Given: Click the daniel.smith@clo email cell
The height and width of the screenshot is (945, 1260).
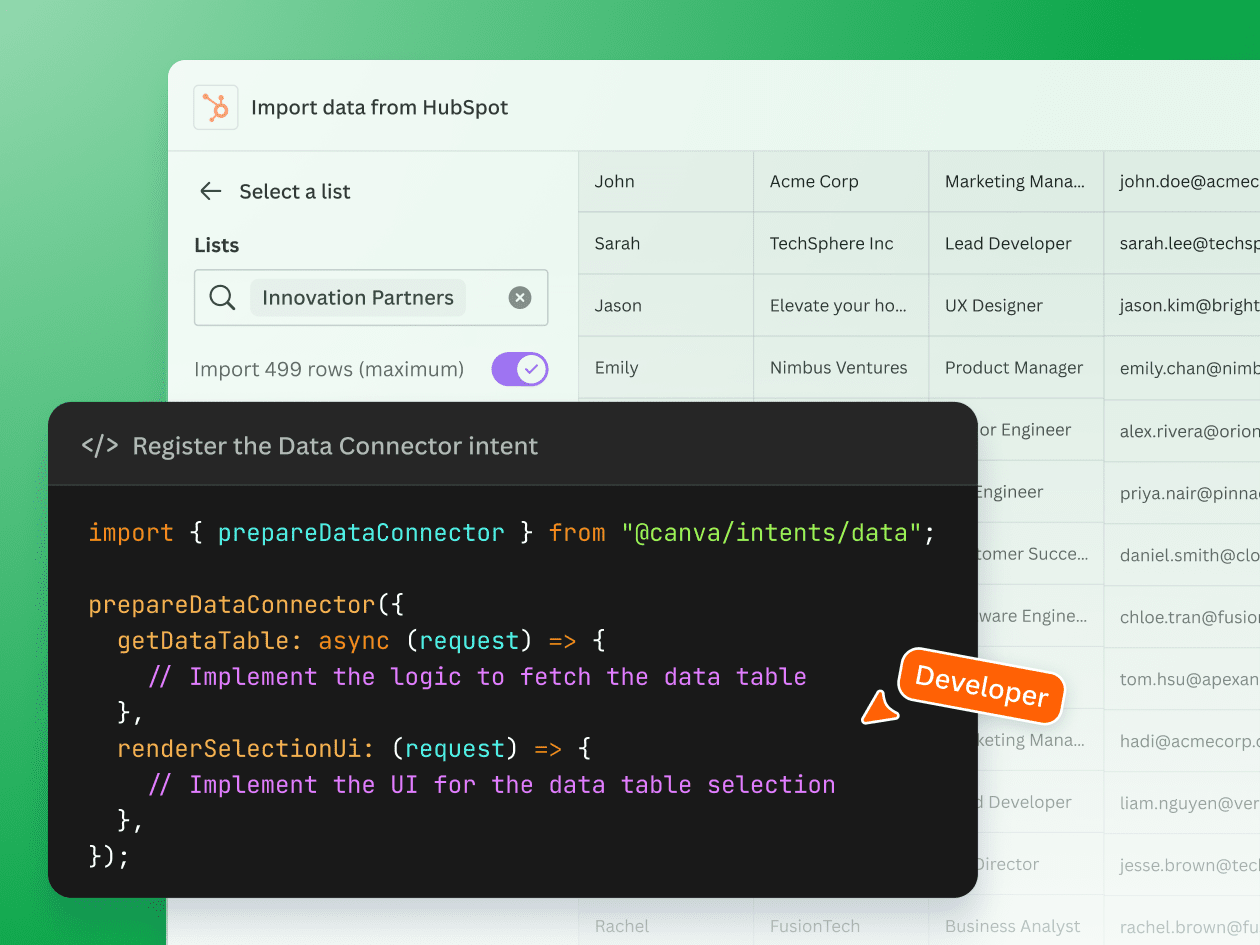Looking at the screenshot, I should [x=1182, y=554].
